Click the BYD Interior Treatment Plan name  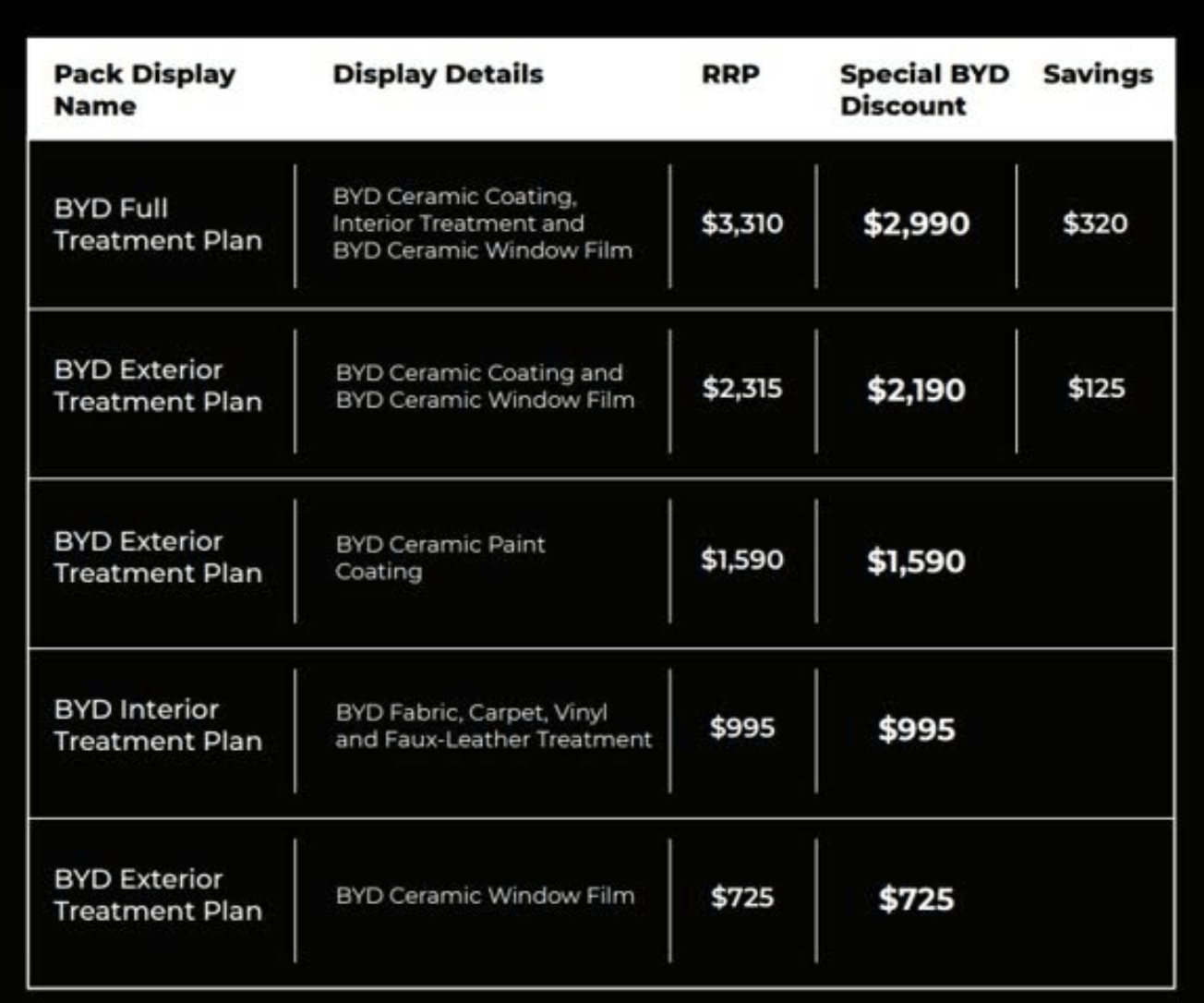(157, 725)
